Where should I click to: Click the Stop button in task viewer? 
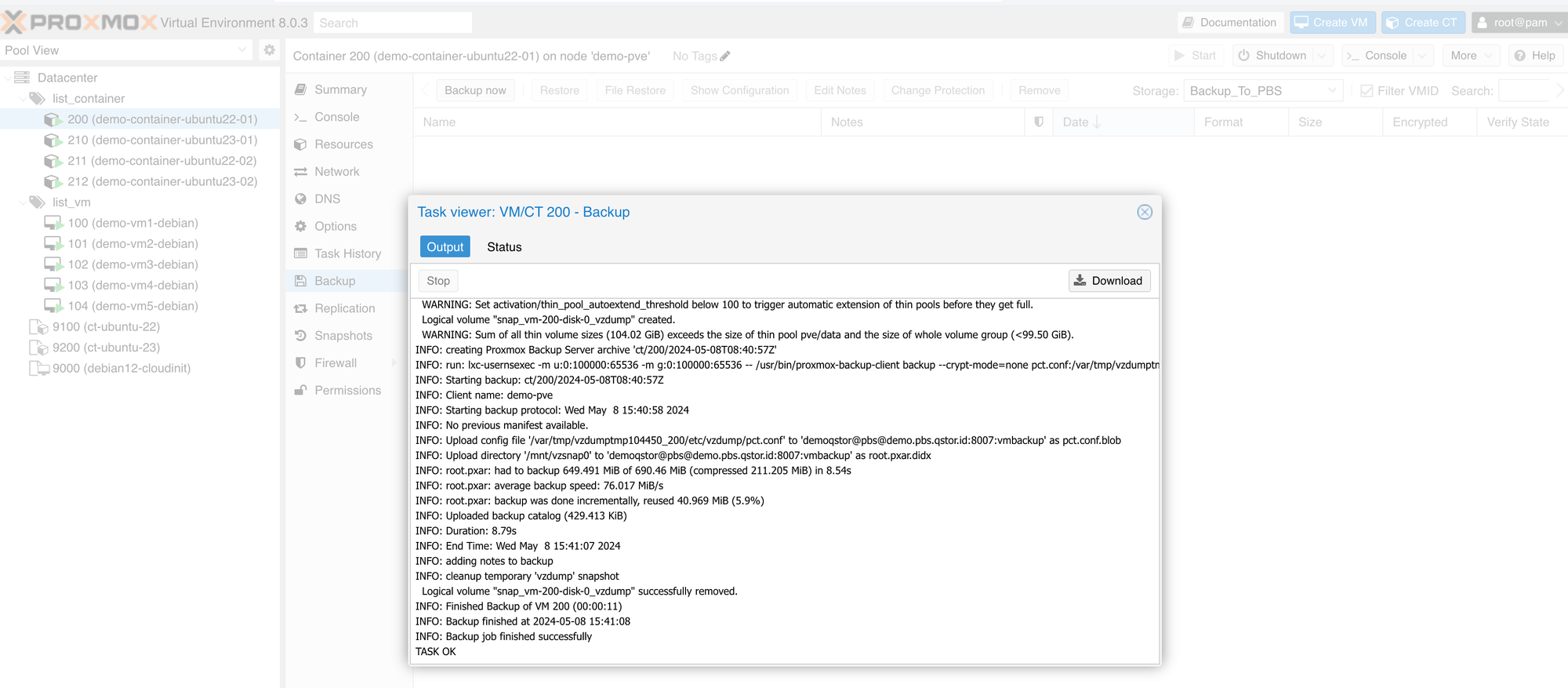coord(438,281)
